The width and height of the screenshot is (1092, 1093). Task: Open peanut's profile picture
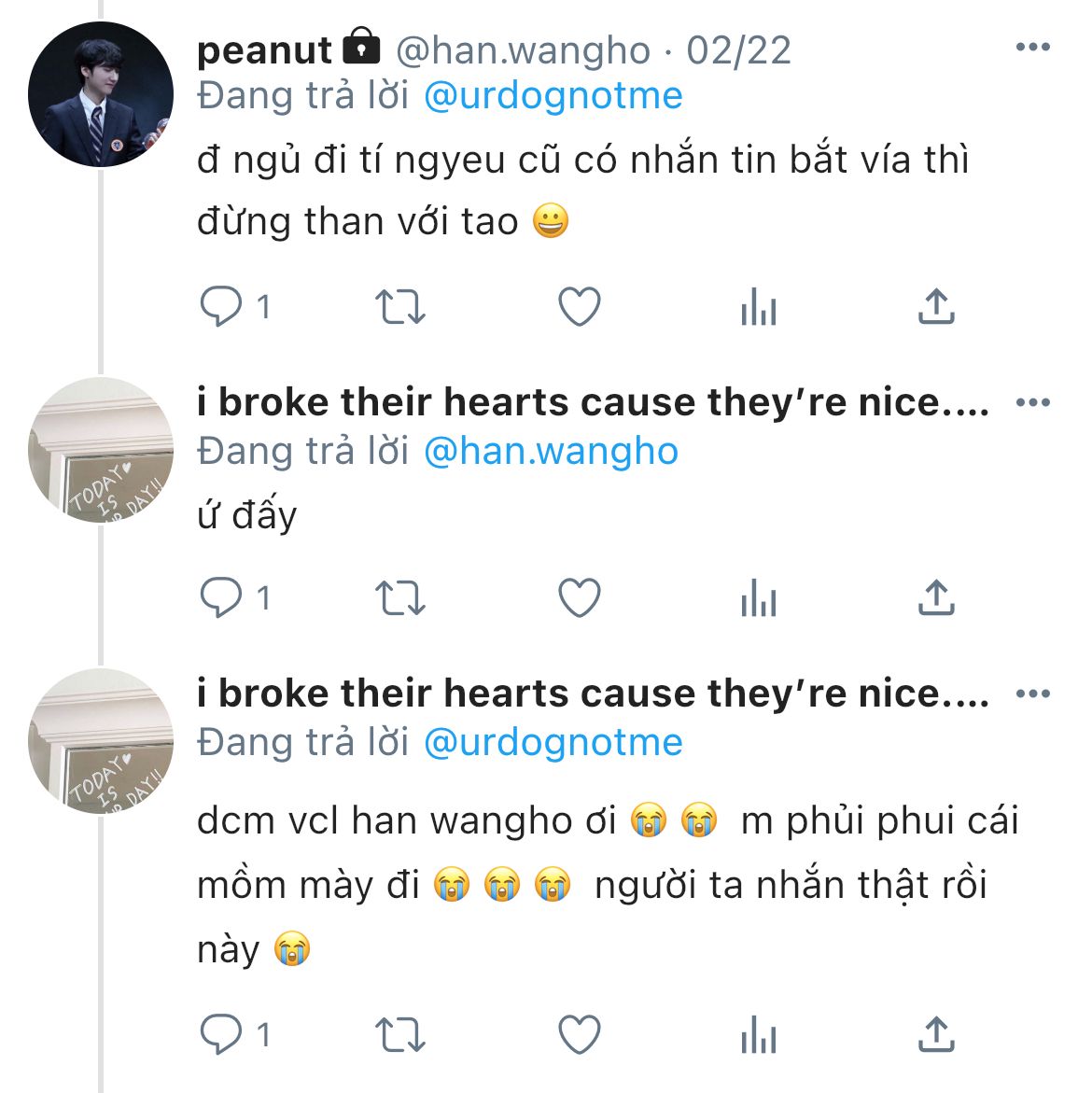coord(101,94)
